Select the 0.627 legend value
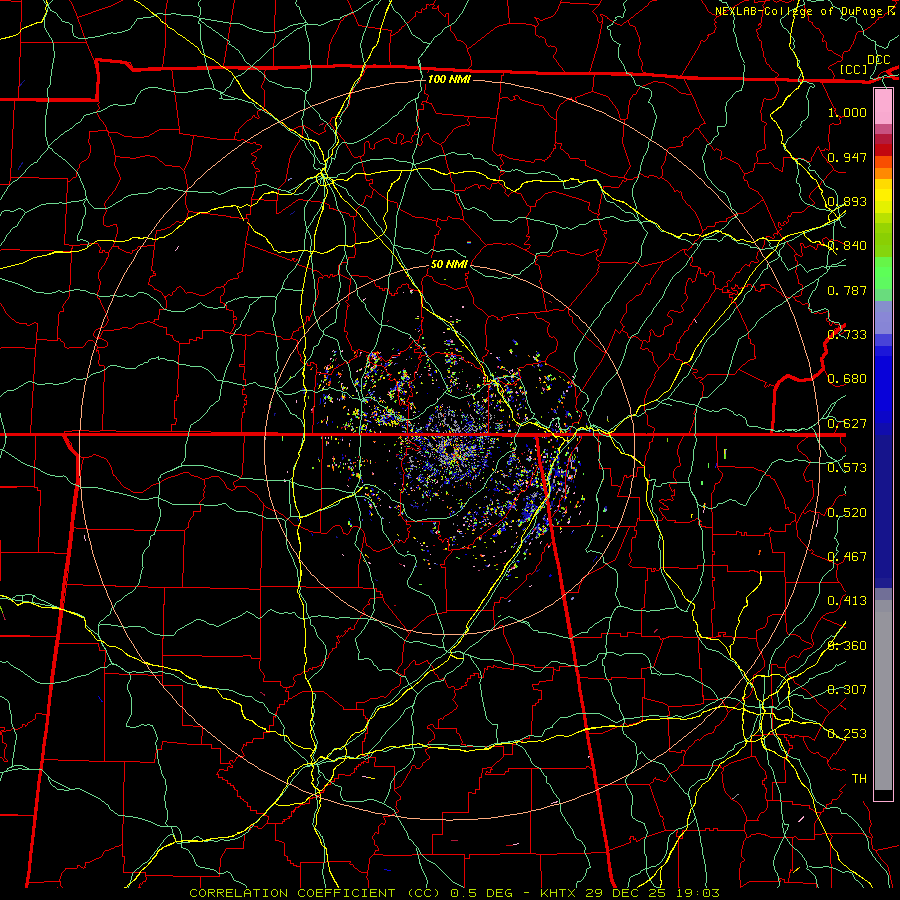 [847, 424]
